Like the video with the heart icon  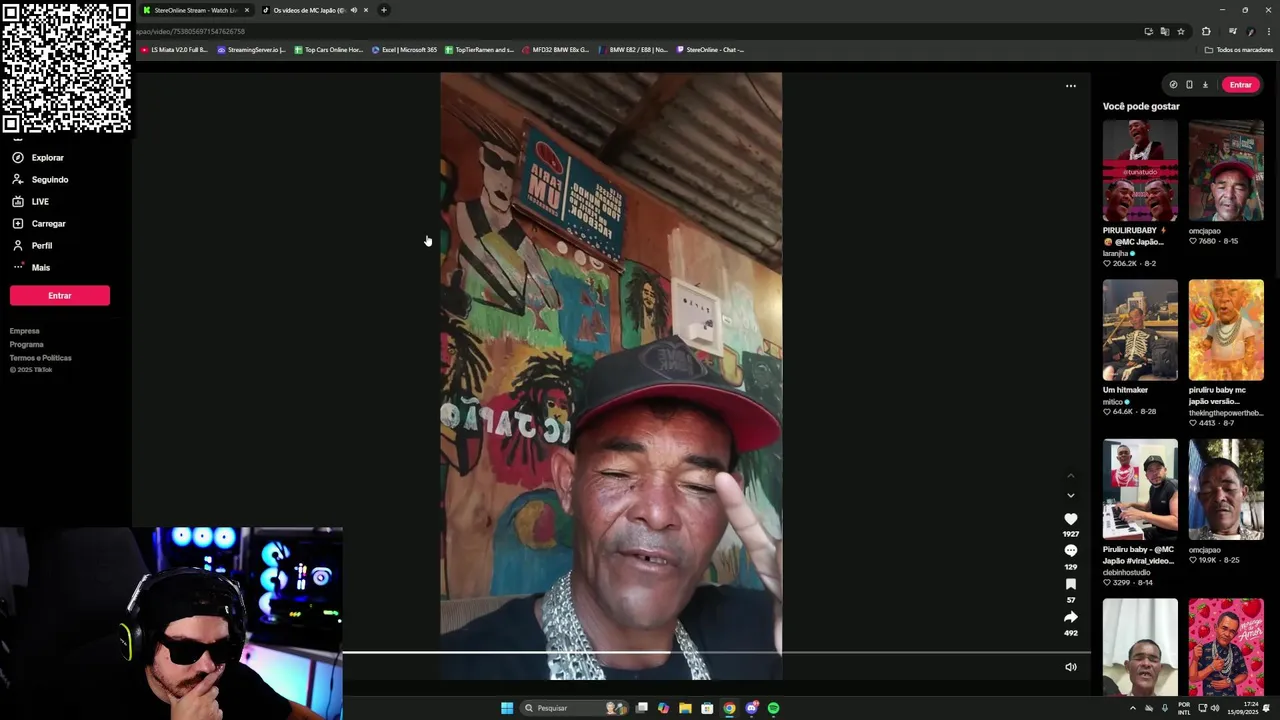(1071, 519)
